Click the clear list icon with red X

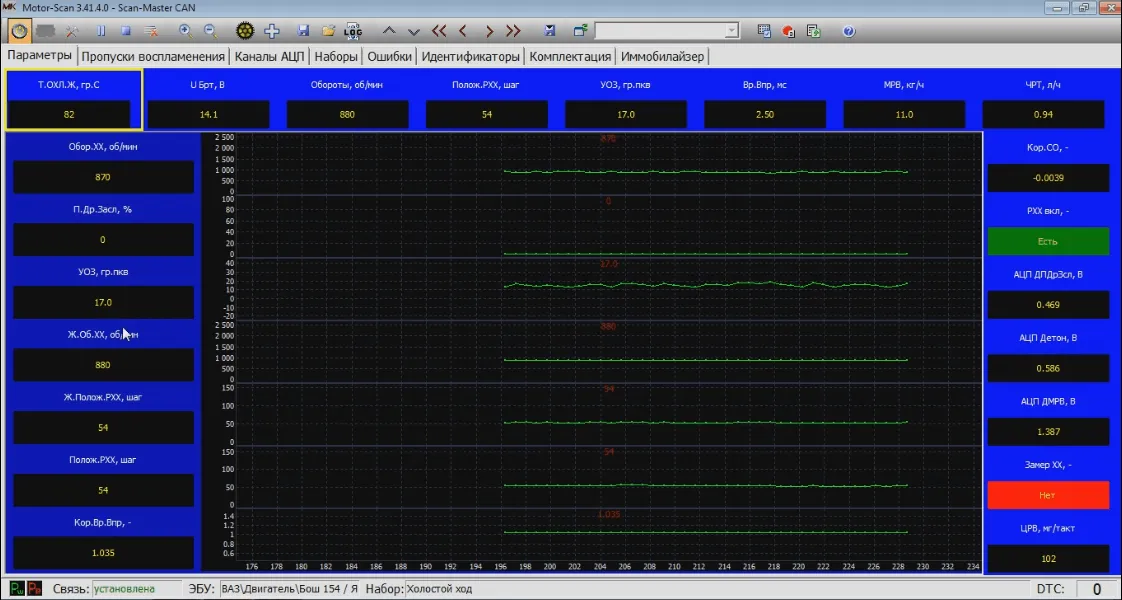pyautogui.click(x=151, y=31)
